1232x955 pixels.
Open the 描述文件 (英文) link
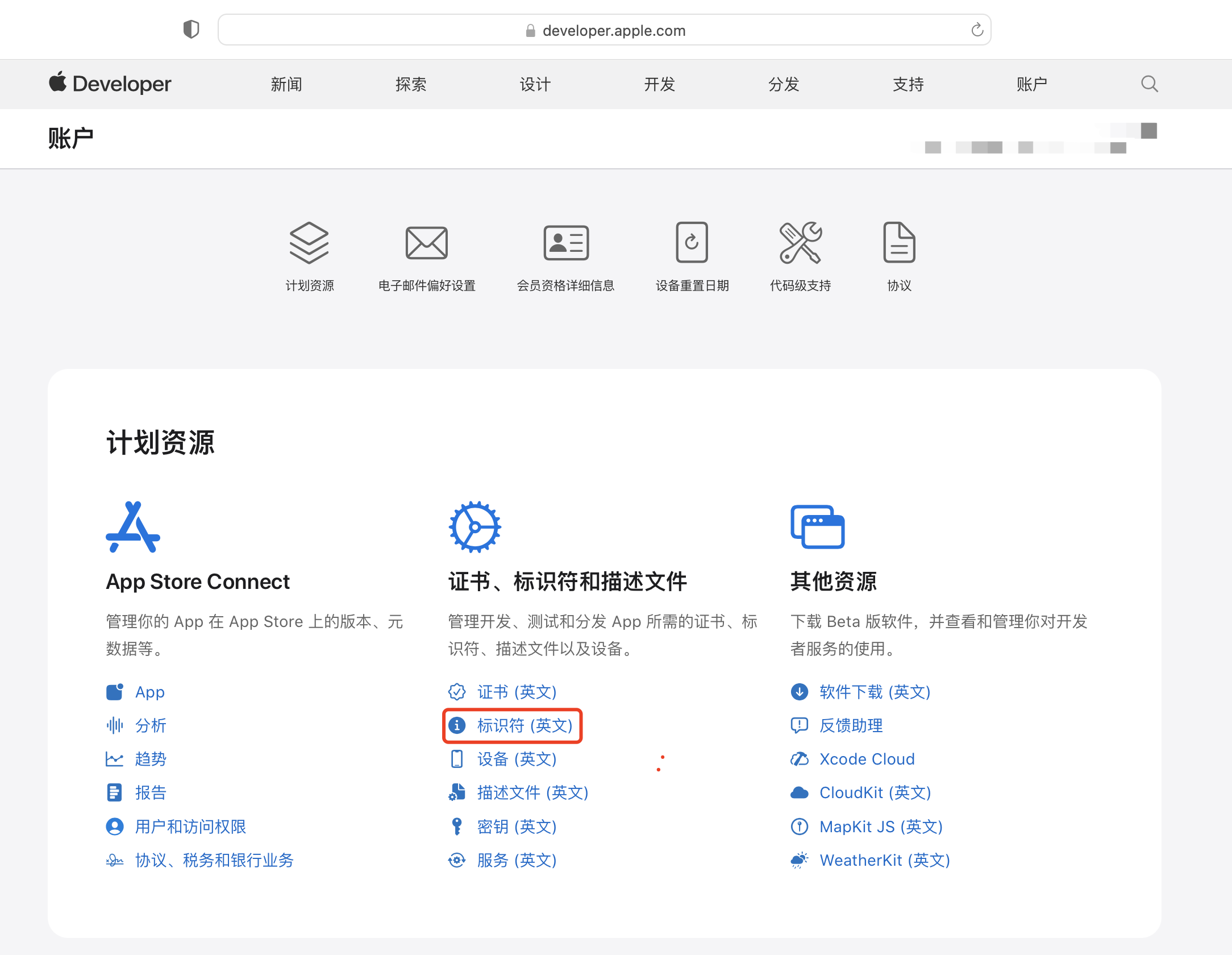532,792
